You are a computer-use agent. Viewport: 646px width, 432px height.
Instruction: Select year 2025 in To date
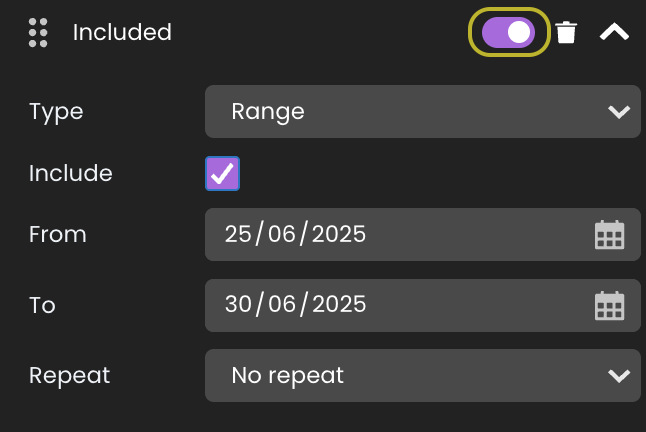click(x=339, y=305)
